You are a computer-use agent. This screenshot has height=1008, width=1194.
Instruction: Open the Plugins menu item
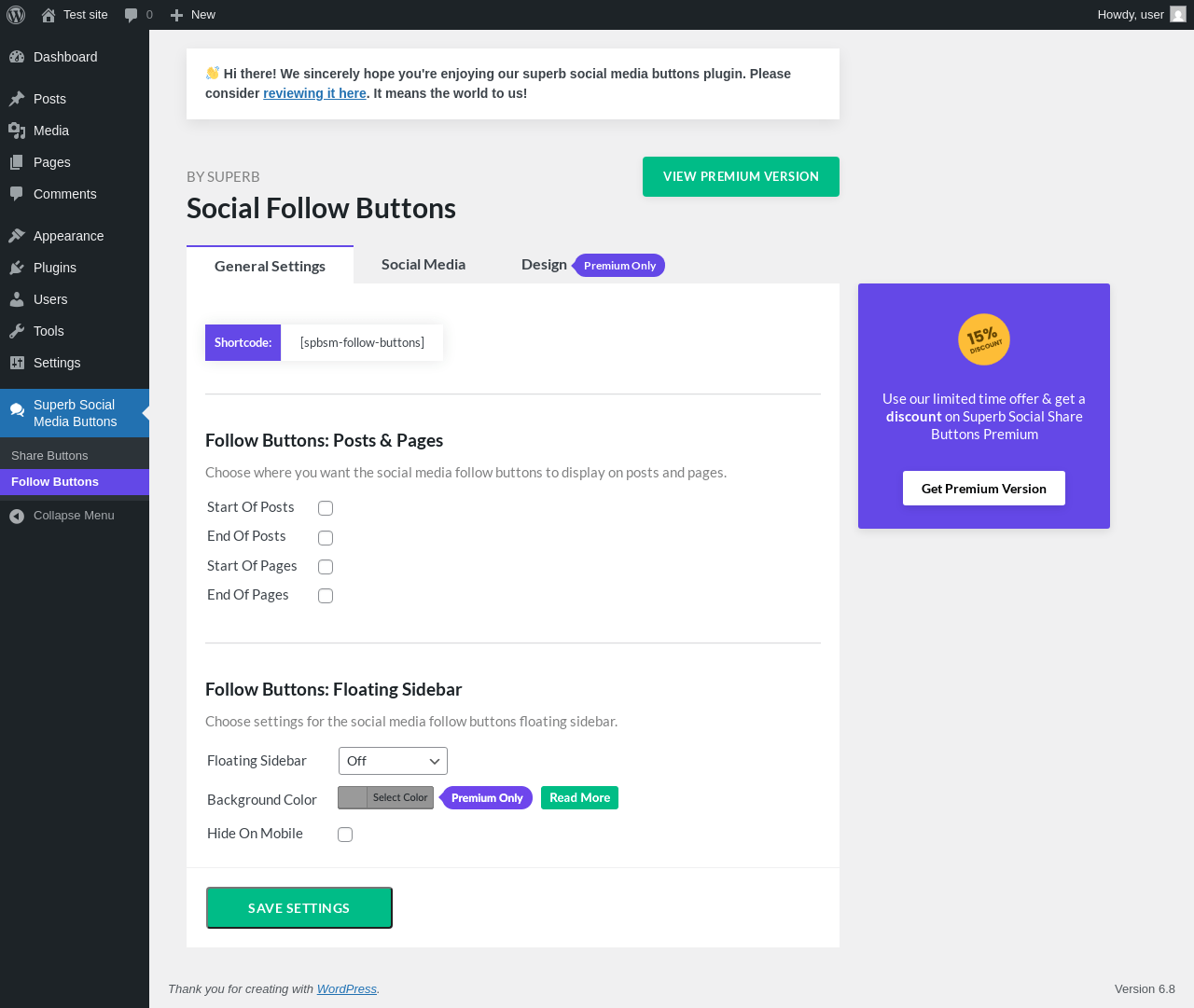pyautogui.click(x=75, y=268)
